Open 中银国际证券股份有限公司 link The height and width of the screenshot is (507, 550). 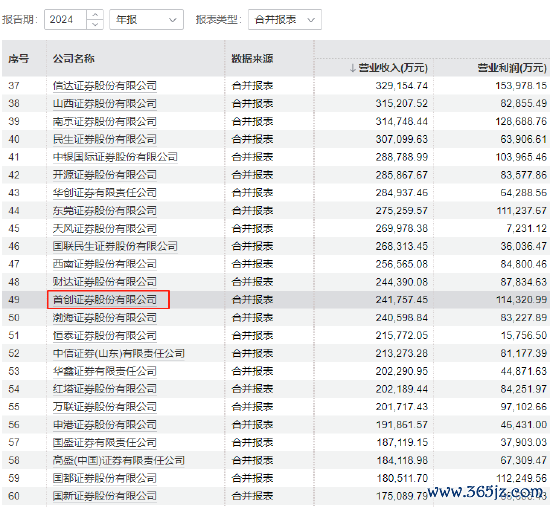coord(115,157)
